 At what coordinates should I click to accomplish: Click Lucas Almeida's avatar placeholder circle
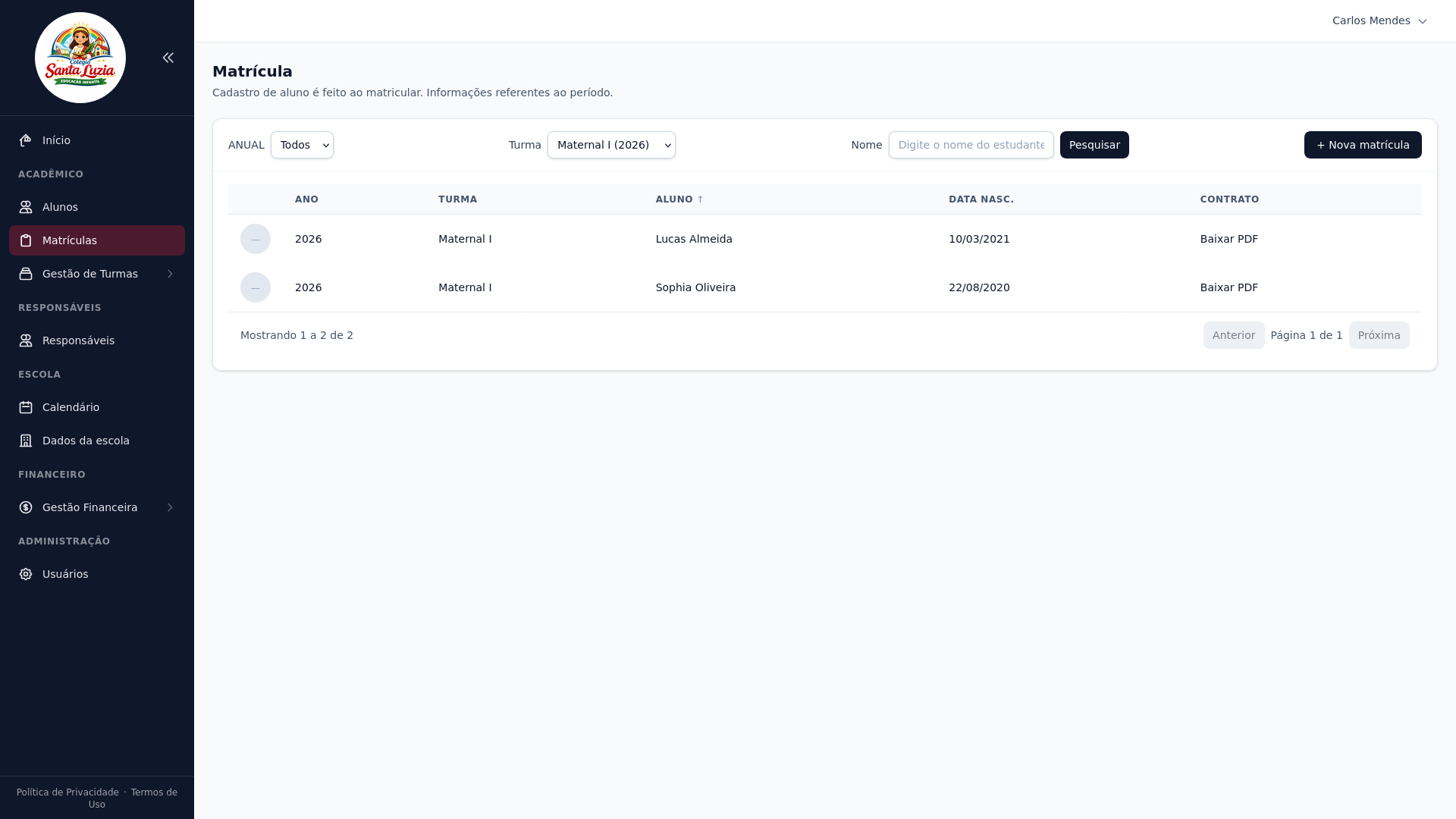click(x=256, y=239)
